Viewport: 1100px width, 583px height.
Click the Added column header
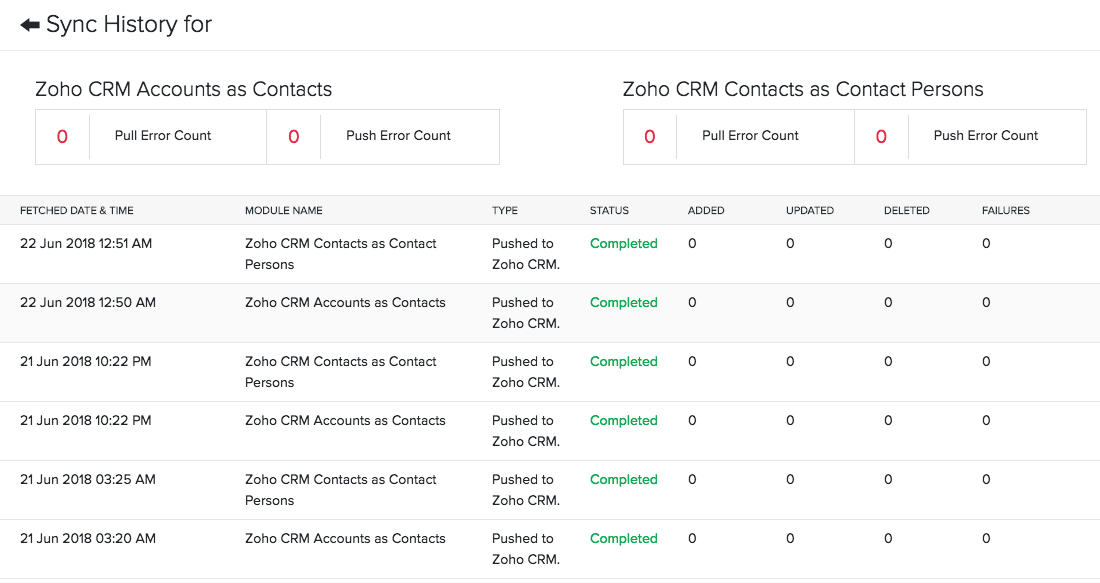point(706,211)
